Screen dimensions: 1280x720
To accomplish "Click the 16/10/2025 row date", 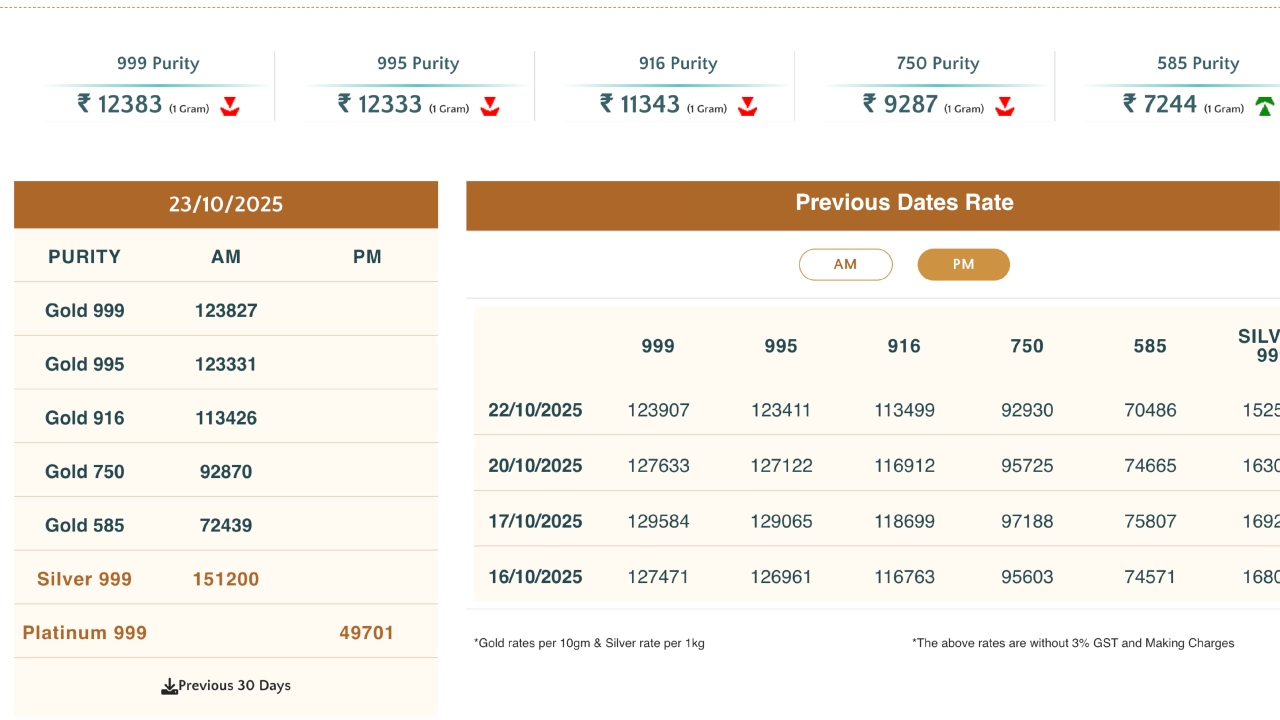I will [x=535, y=577].
